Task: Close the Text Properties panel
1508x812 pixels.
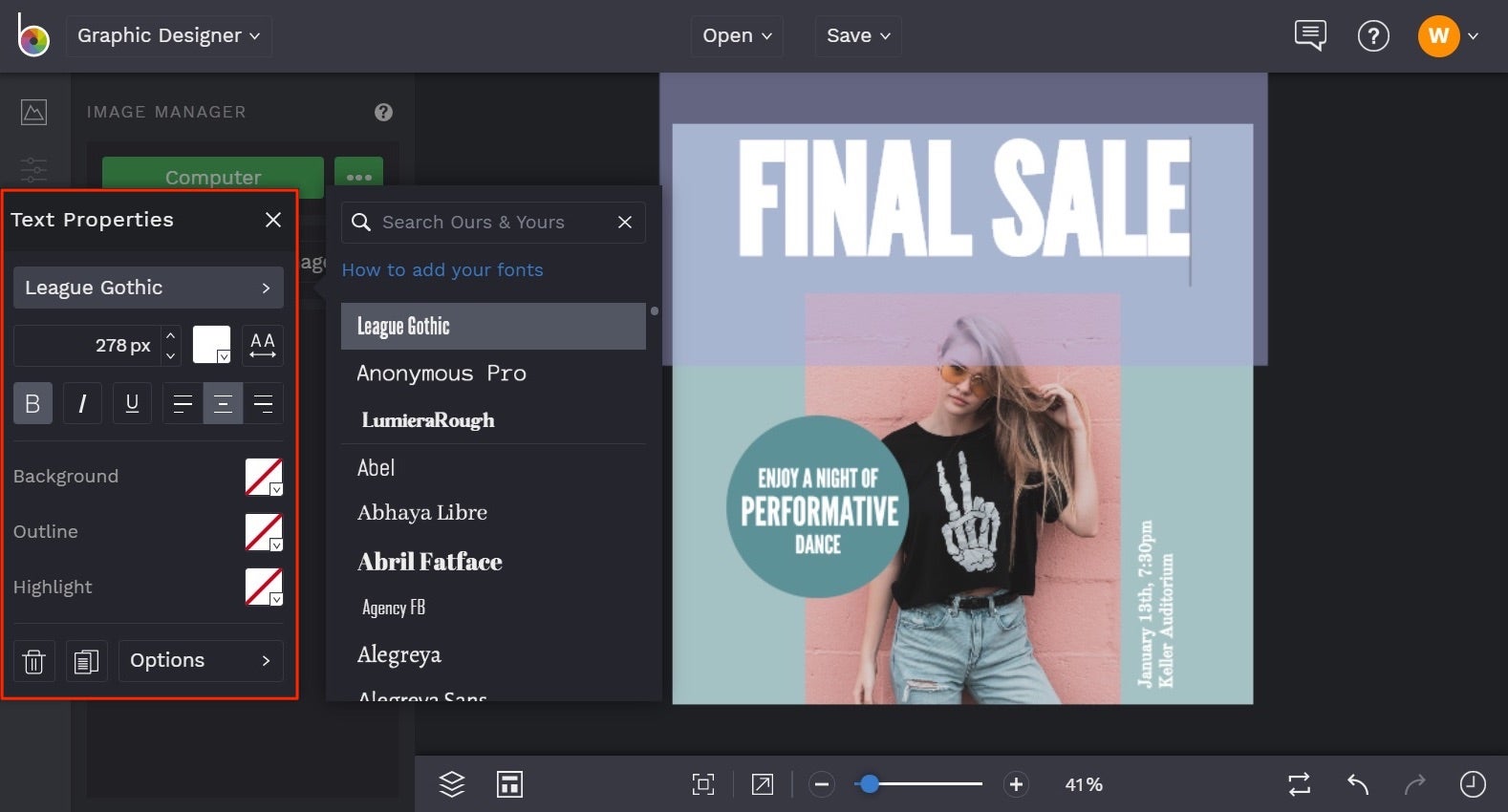Action: click(x=273, y=220)
